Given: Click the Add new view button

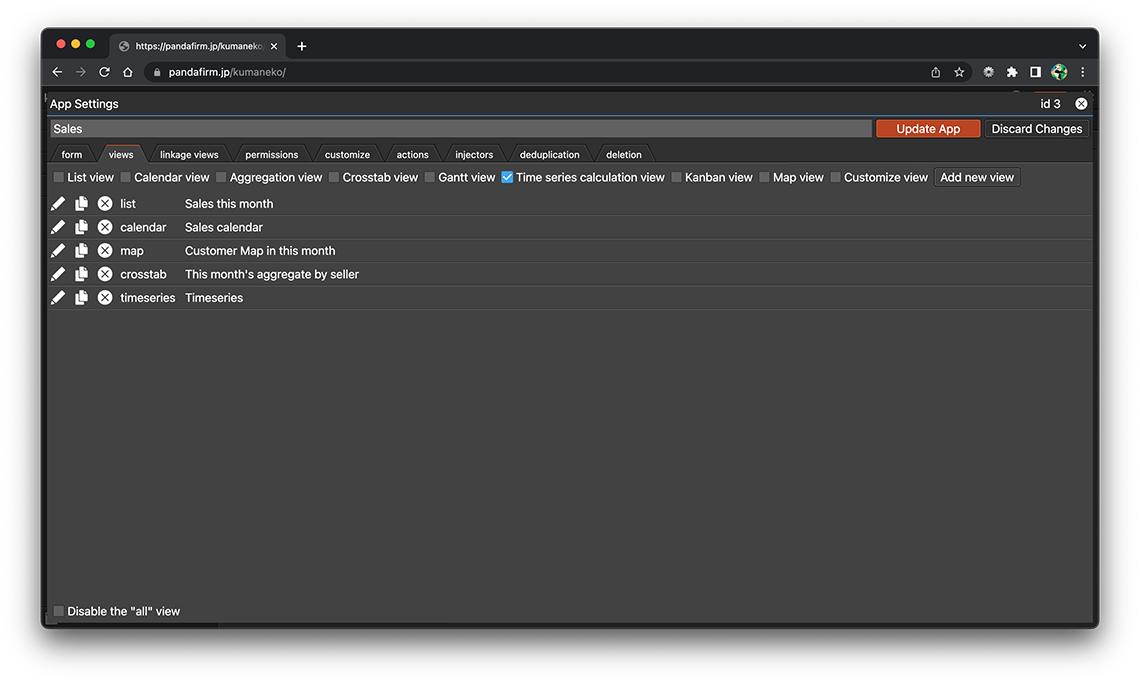Looking at the screenshot, I should click(x=977, y=177).
